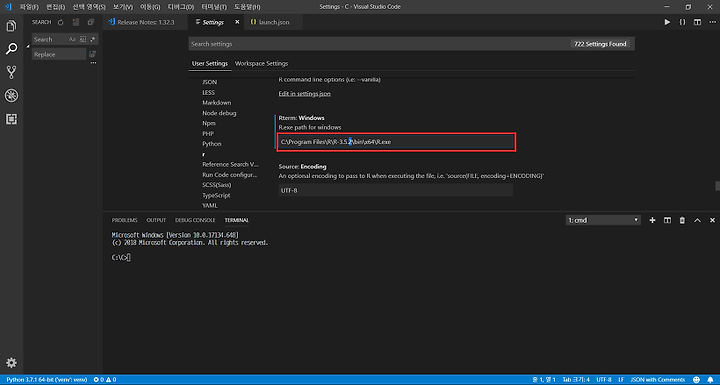
Task: Open the Manage gear menu
Action: [x=11, y=362]
